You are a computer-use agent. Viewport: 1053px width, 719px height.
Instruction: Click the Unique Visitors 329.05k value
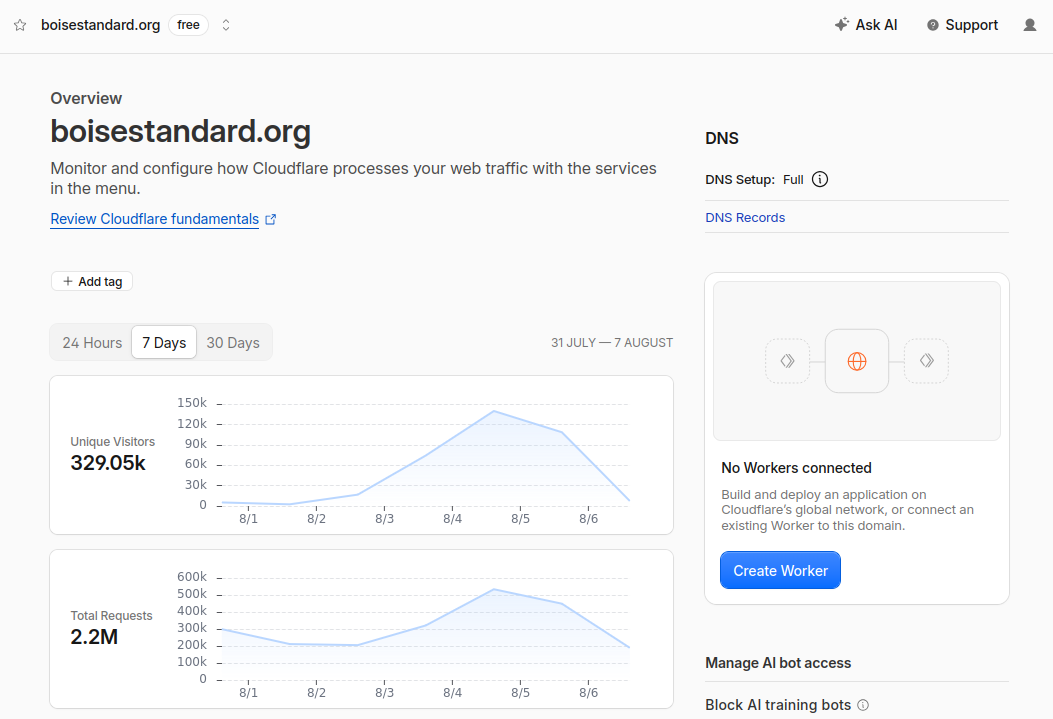108,463
